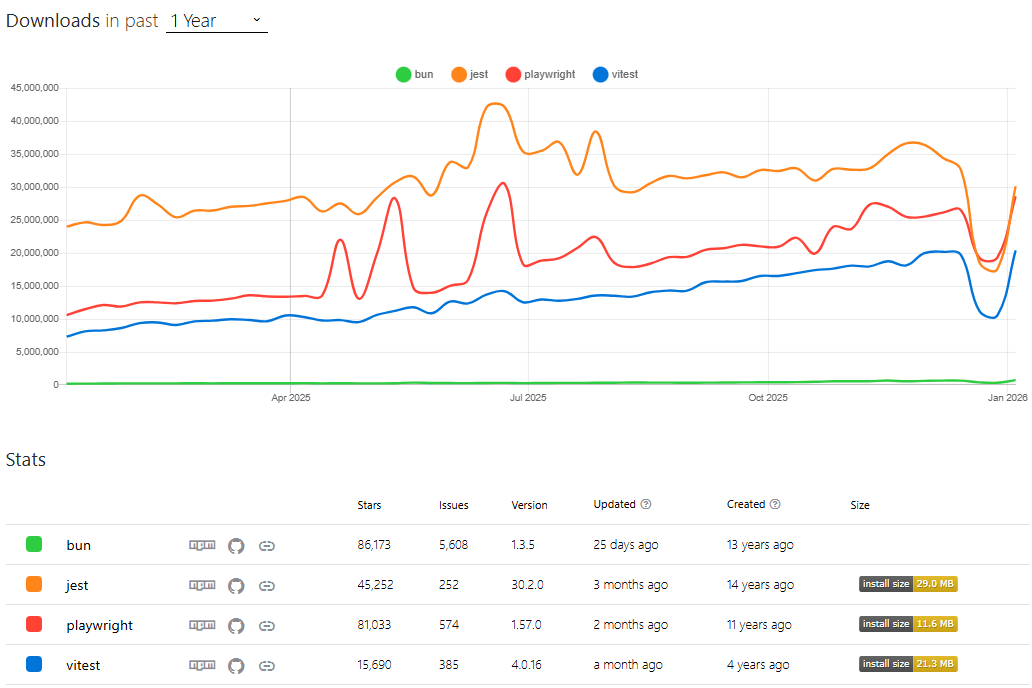
Task: Click jest's updated value 3 months ago
Action: [x=631, y=585]
